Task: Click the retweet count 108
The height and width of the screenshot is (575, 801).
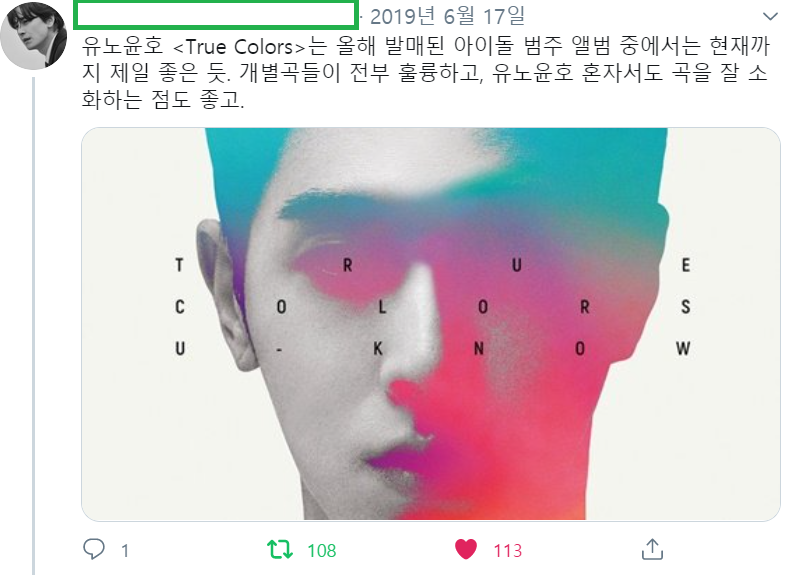Action: [x=322, y=550]
